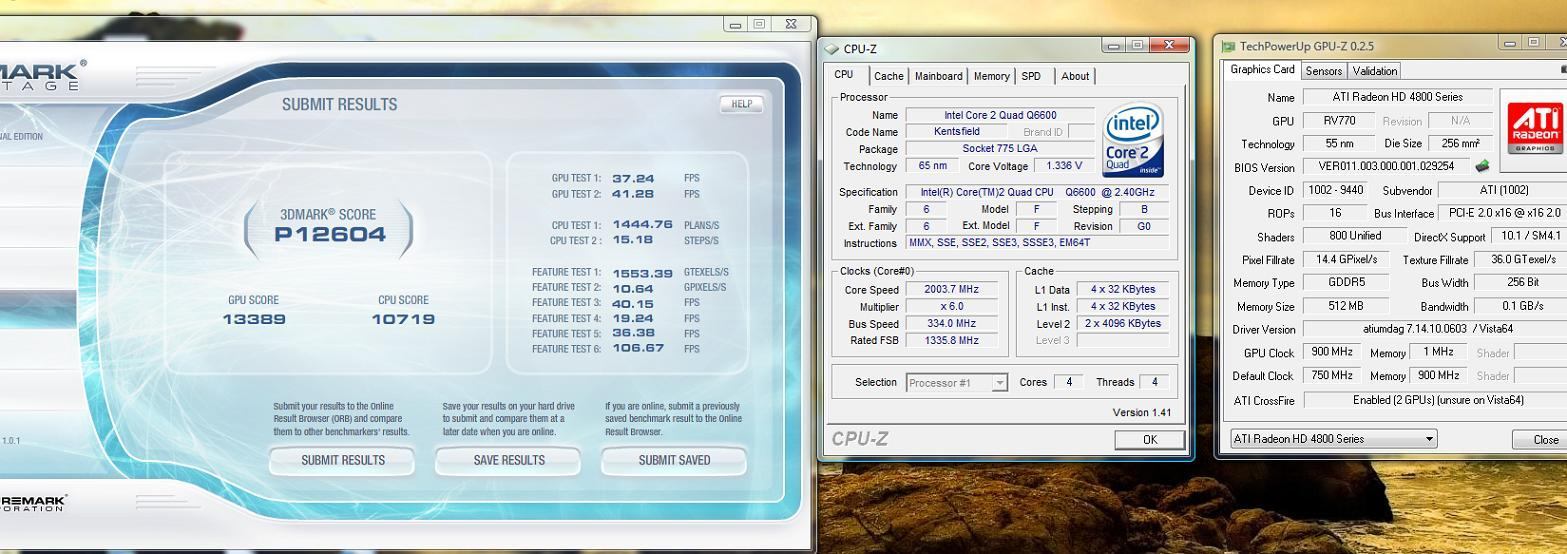Maximize the 3DMark Vantage window
The image size is (1567, 554).
click(x=759, y=24)
